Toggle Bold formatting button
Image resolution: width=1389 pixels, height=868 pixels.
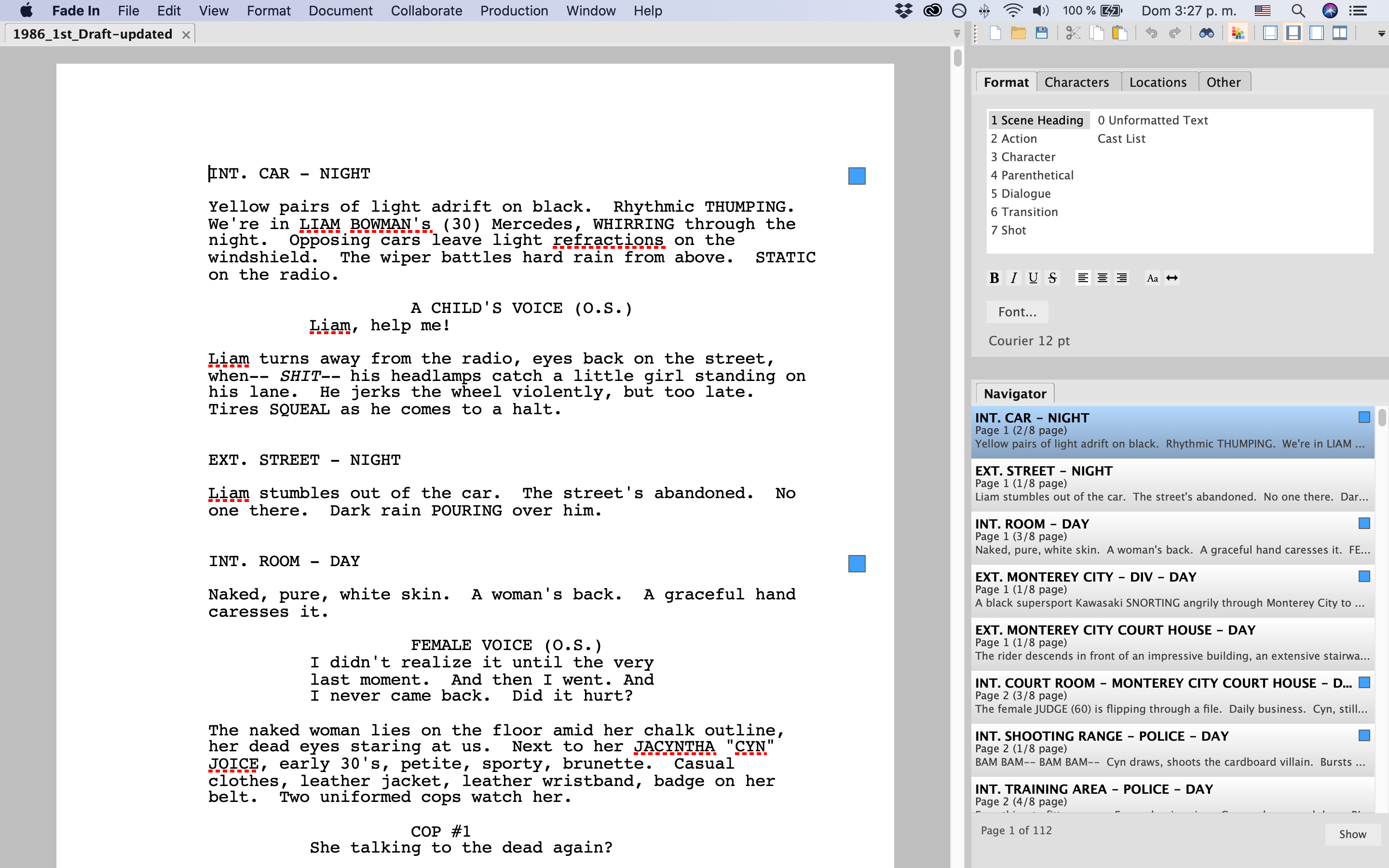(994, 278)
